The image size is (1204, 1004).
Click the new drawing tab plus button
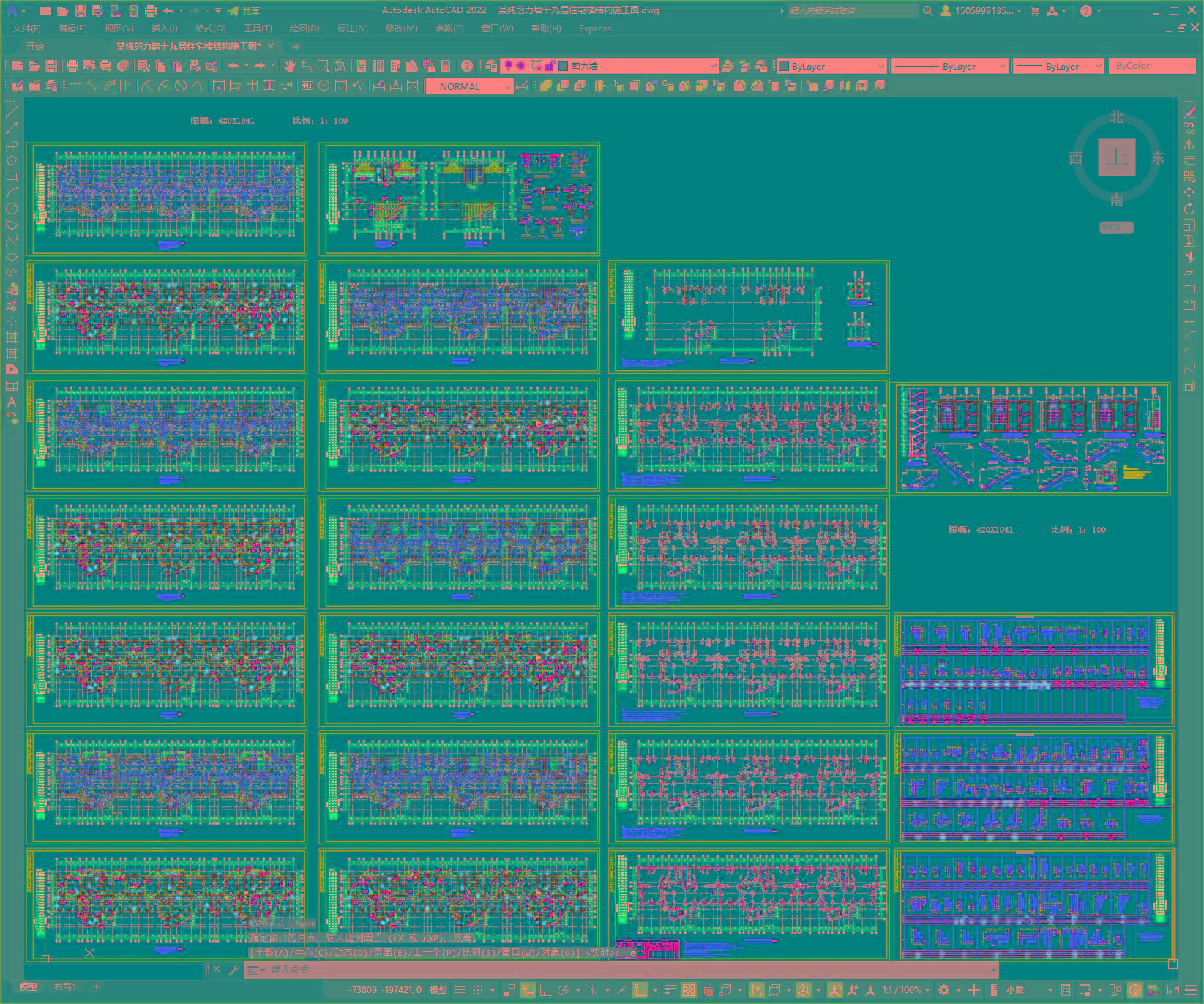tap(296, 46)
